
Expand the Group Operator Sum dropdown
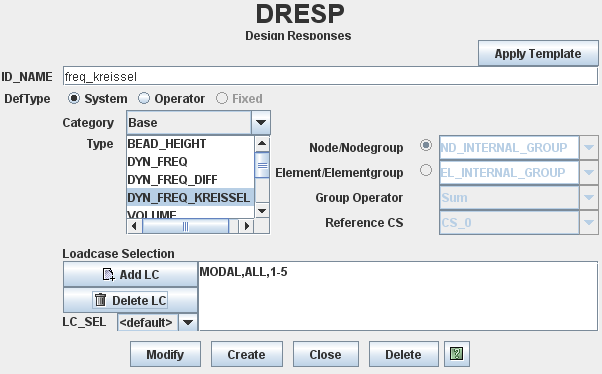[519, 198]
